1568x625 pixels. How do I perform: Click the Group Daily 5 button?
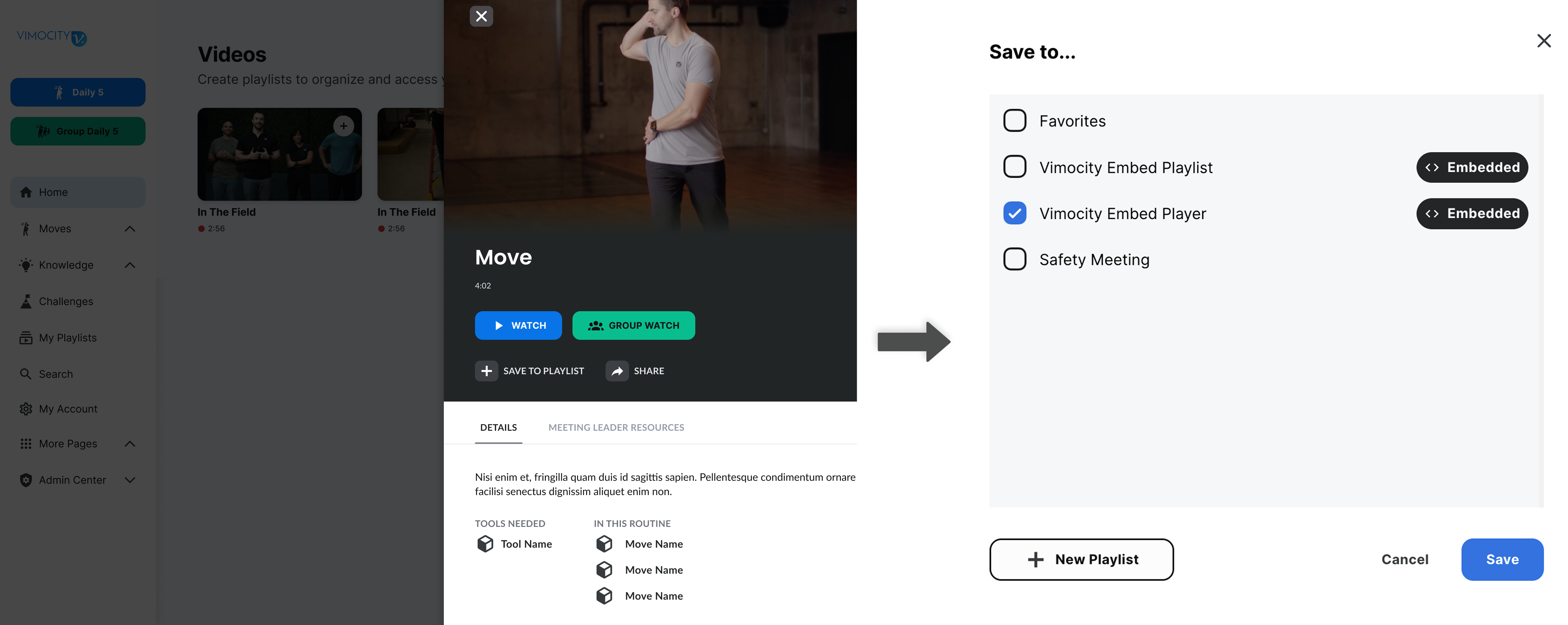coord(78,132)
